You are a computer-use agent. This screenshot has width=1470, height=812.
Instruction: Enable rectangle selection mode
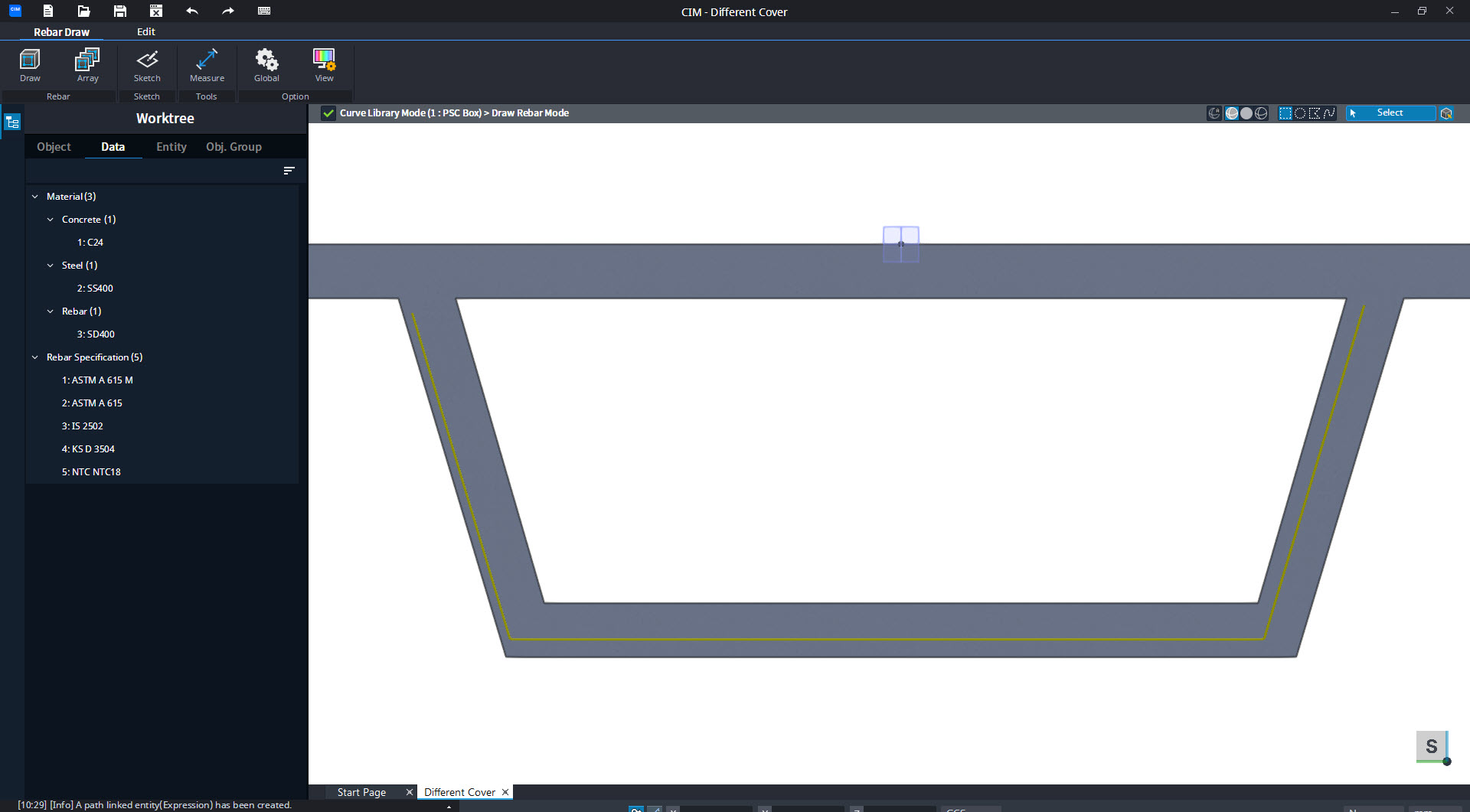(1285, 113)
